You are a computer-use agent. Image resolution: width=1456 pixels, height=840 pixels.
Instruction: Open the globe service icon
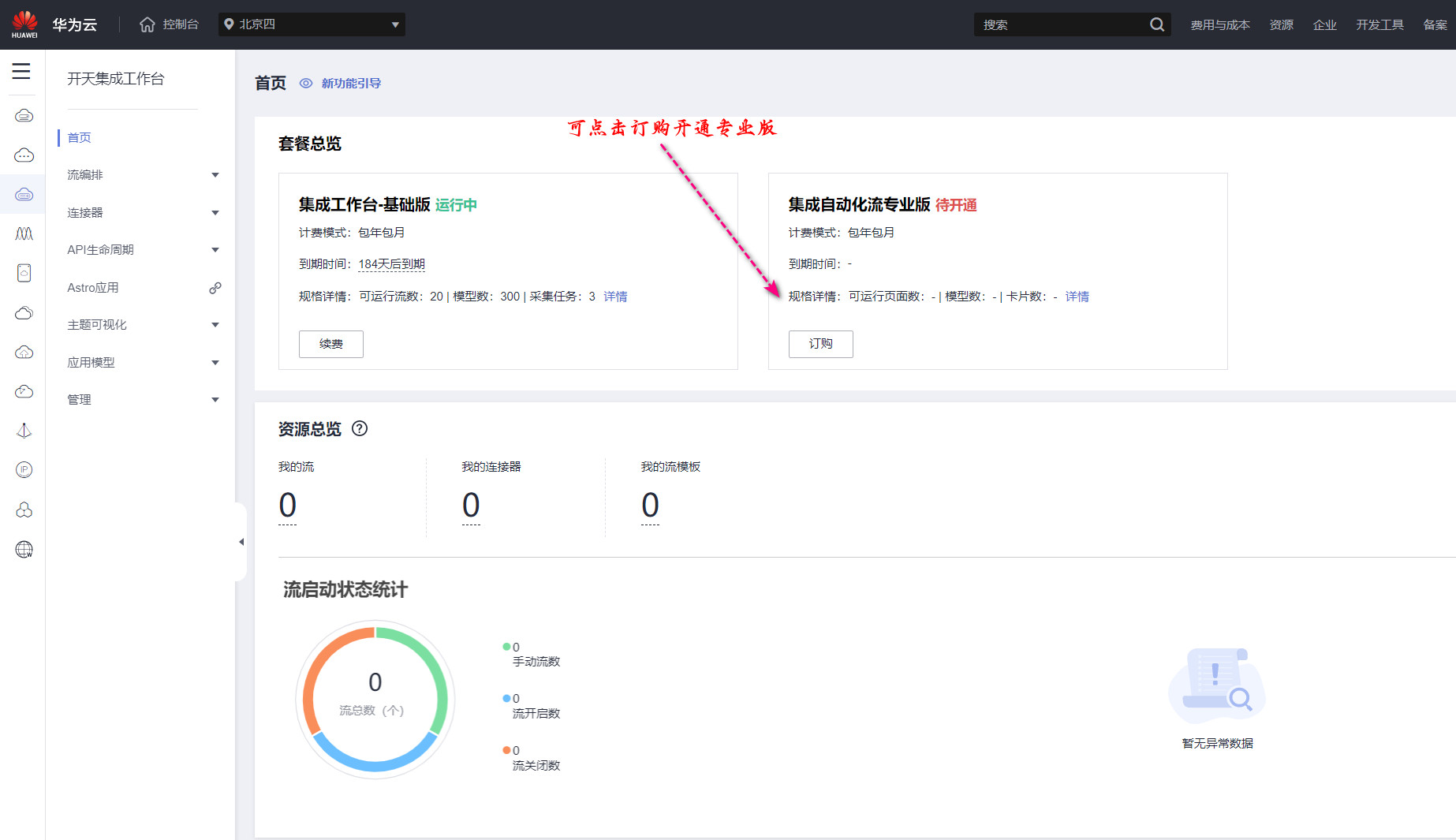tap(24, 550)
